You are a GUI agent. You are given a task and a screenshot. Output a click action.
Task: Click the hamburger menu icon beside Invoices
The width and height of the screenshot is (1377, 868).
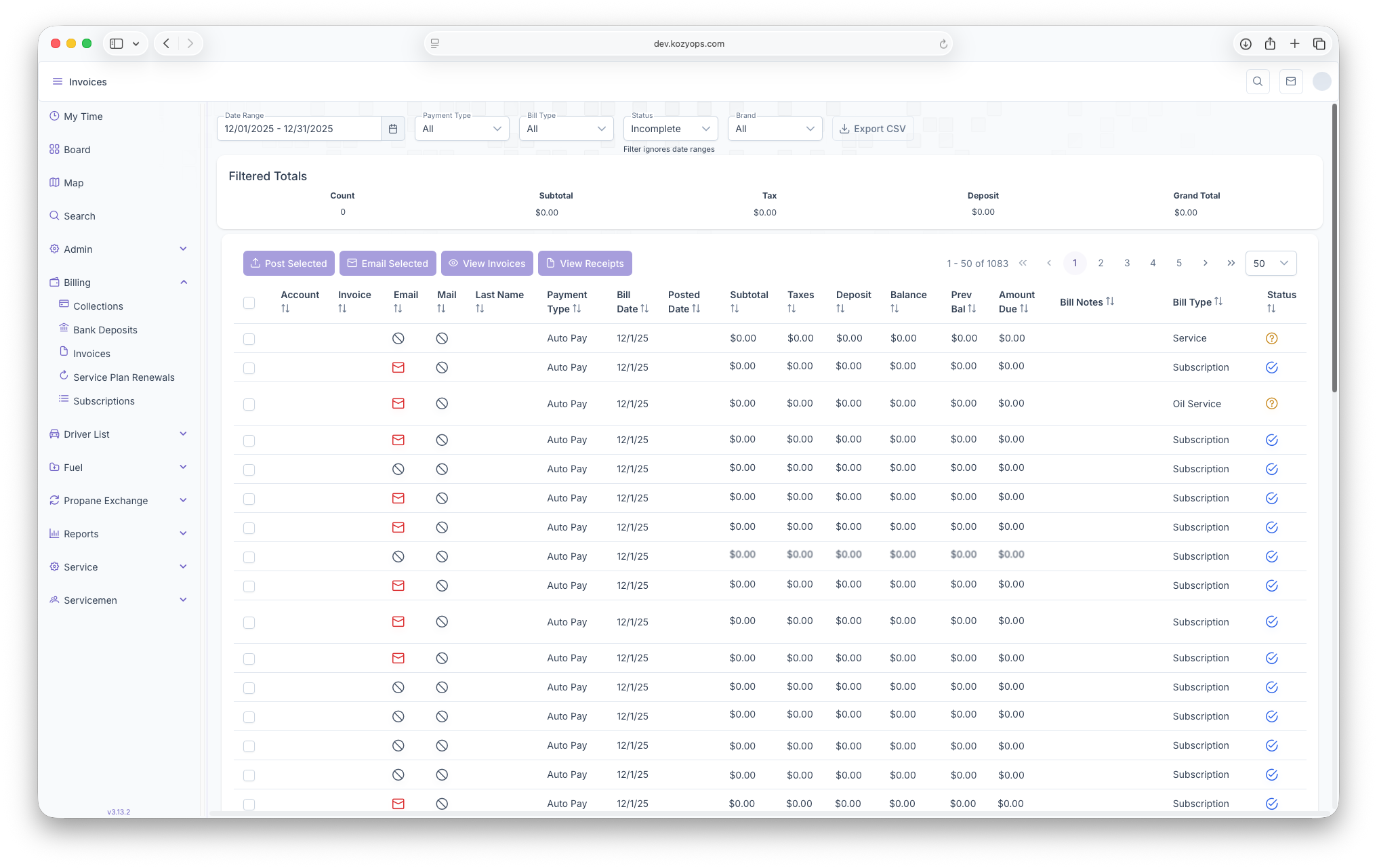click(58, 81)
